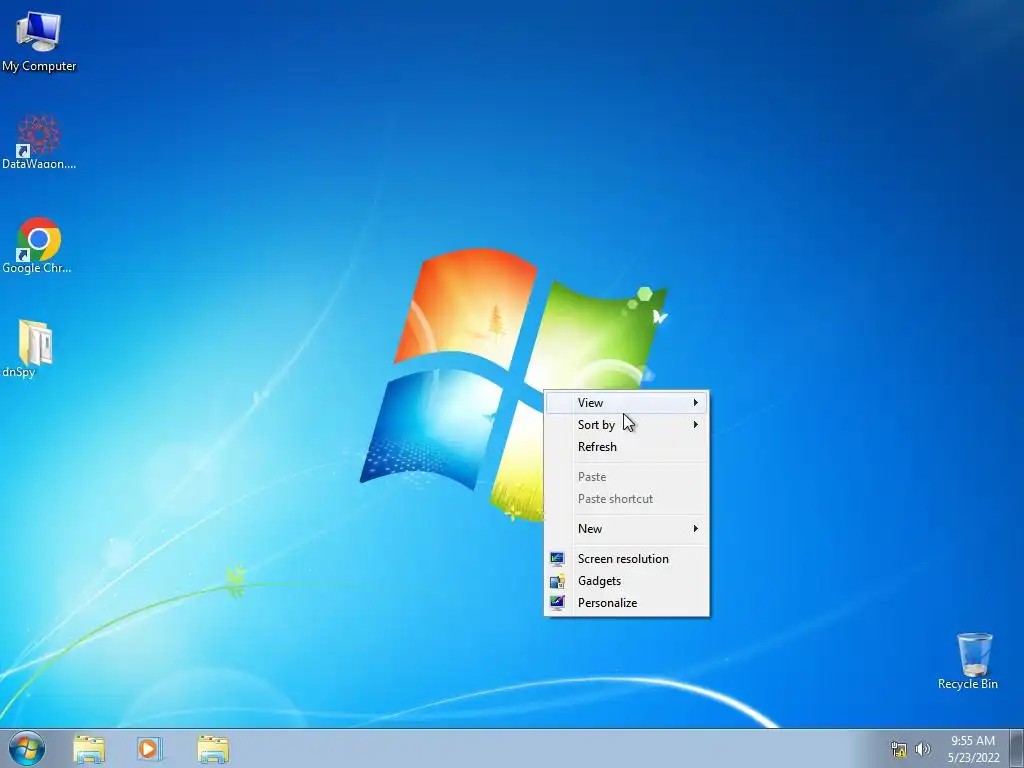Expand the arrow beside Sort by
1024x768 pixels.
tap(696, 424)
